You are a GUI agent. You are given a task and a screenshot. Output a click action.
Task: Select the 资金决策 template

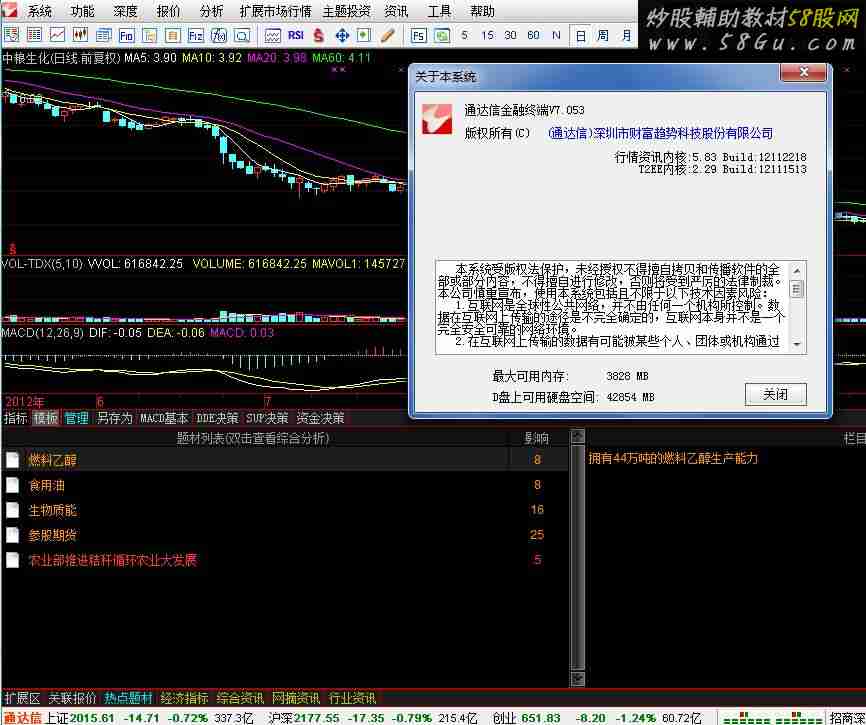320,418
